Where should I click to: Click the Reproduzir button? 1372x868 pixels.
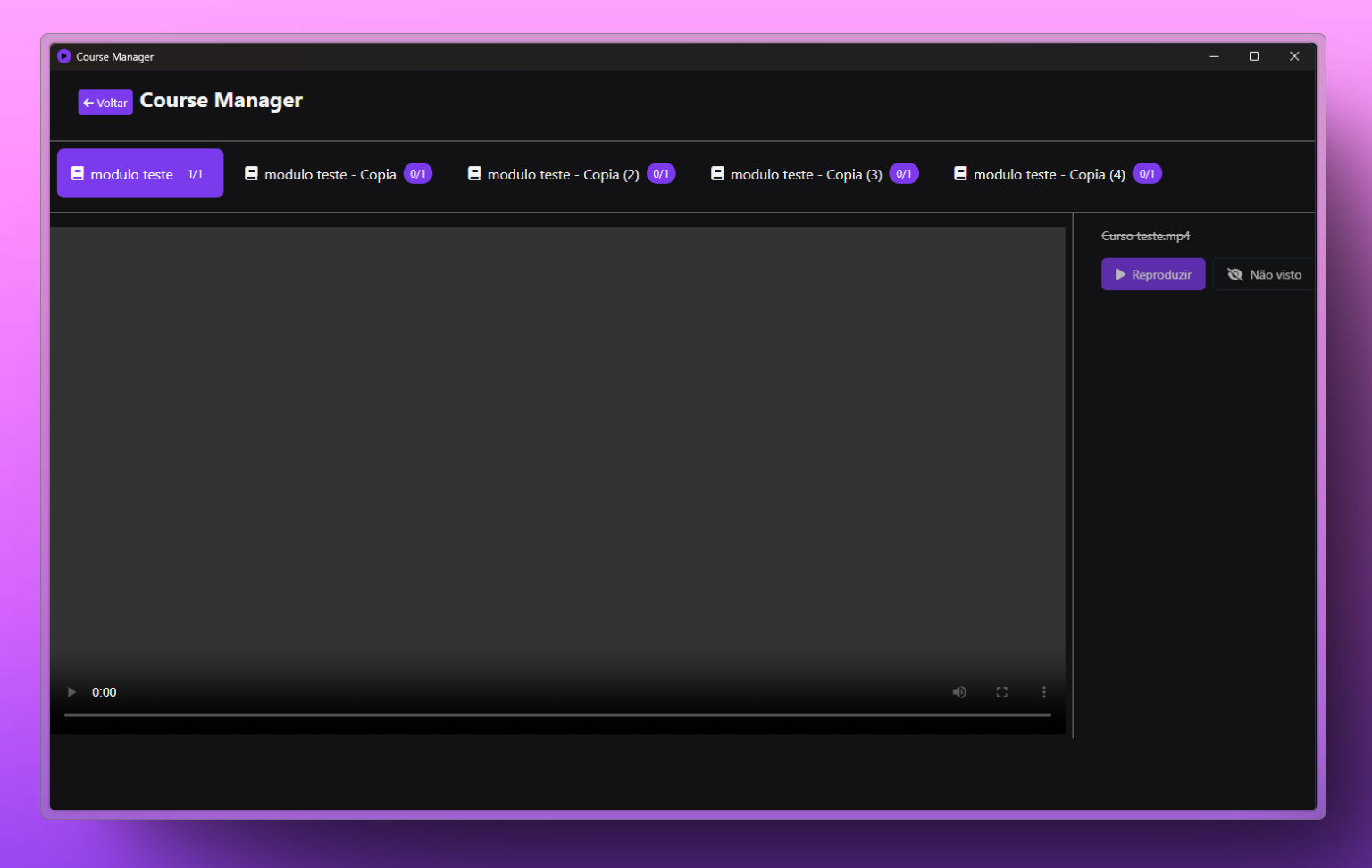pos(1153,274)
